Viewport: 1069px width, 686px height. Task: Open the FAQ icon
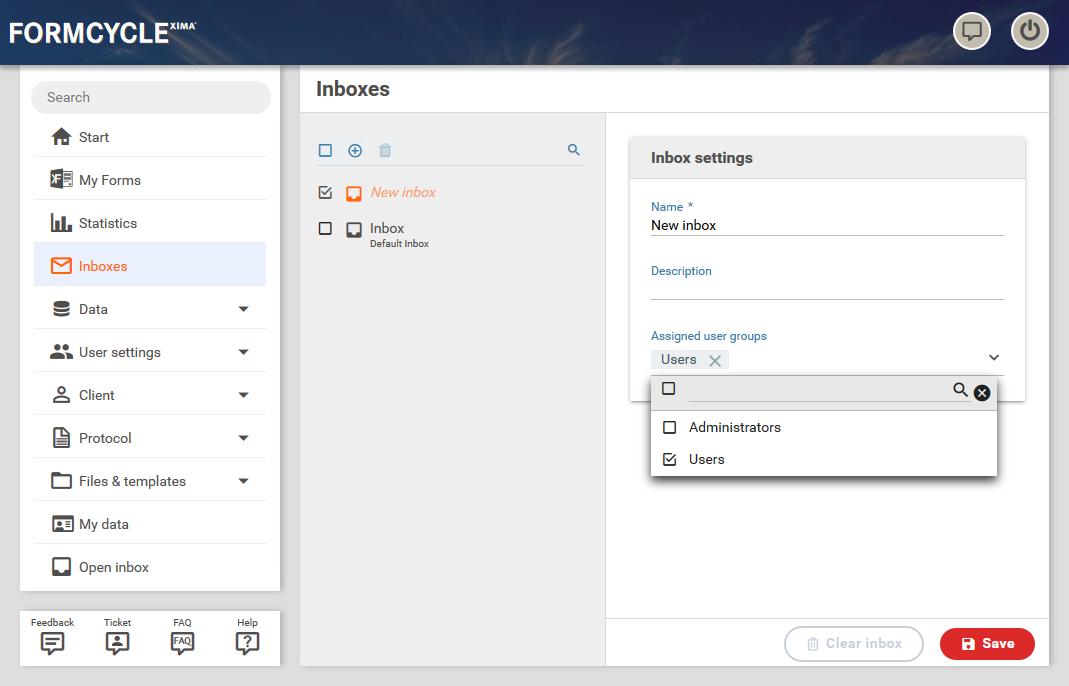[182, 637]
